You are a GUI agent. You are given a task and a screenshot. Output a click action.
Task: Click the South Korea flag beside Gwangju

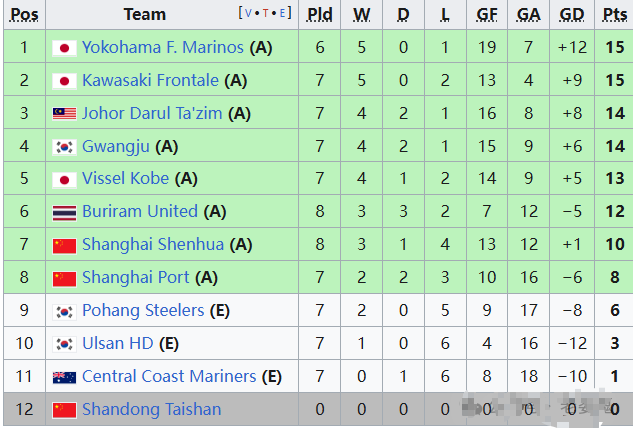(64, 147)
